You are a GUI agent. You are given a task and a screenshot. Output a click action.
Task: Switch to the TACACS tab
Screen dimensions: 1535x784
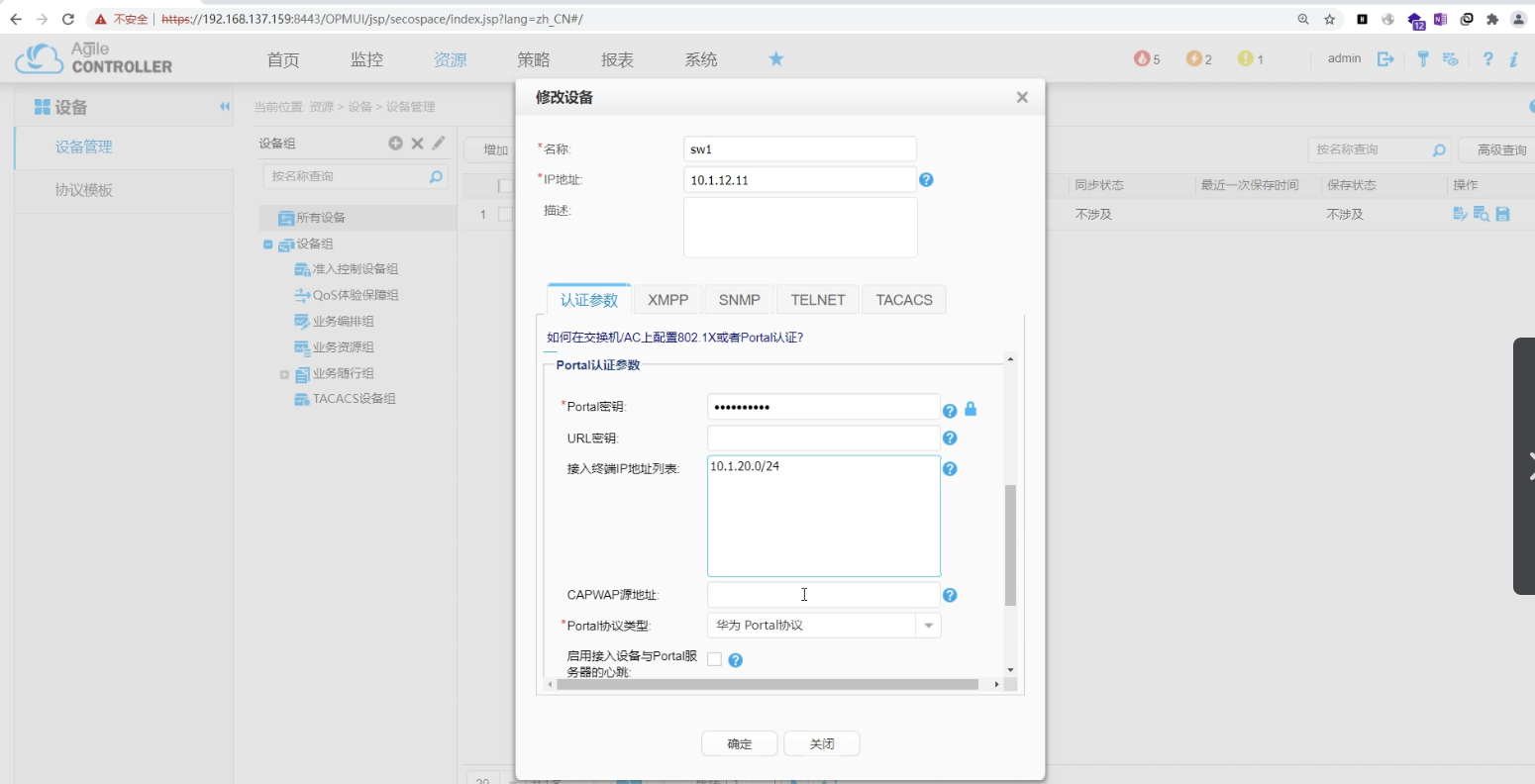(x=904, y=300)
